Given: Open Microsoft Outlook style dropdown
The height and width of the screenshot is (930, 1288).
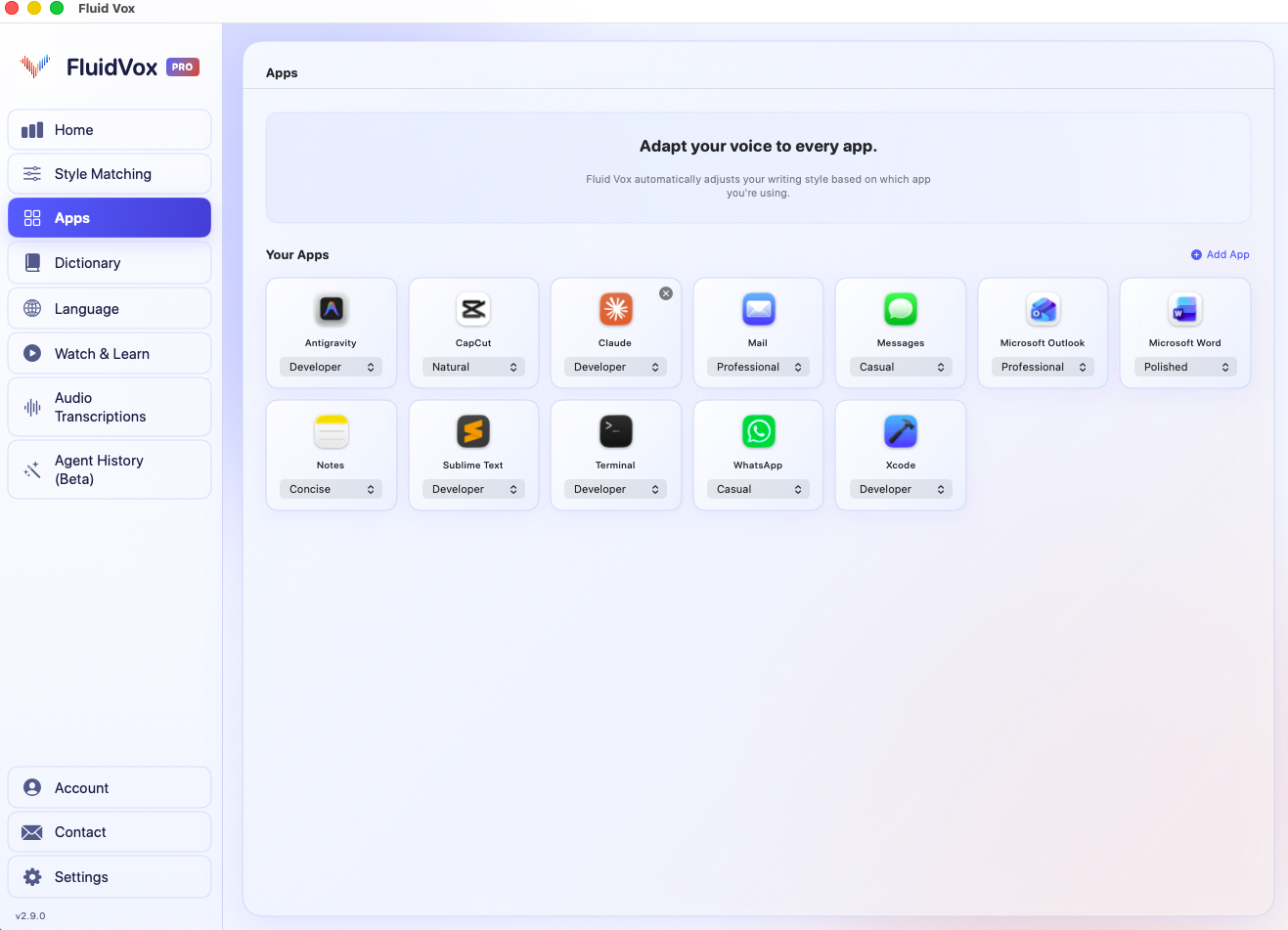Looking at the screenshot, I should pyautogui.click(x=1043, y=367).
